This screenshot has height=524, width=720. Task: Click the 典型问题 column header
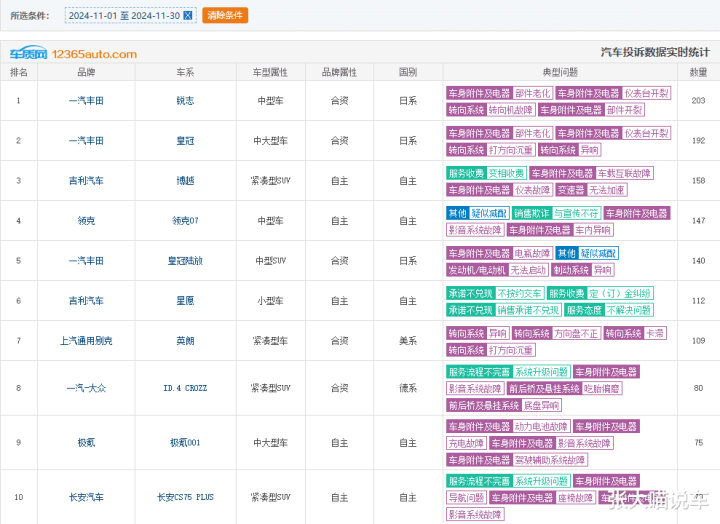(x=560, y=72)
